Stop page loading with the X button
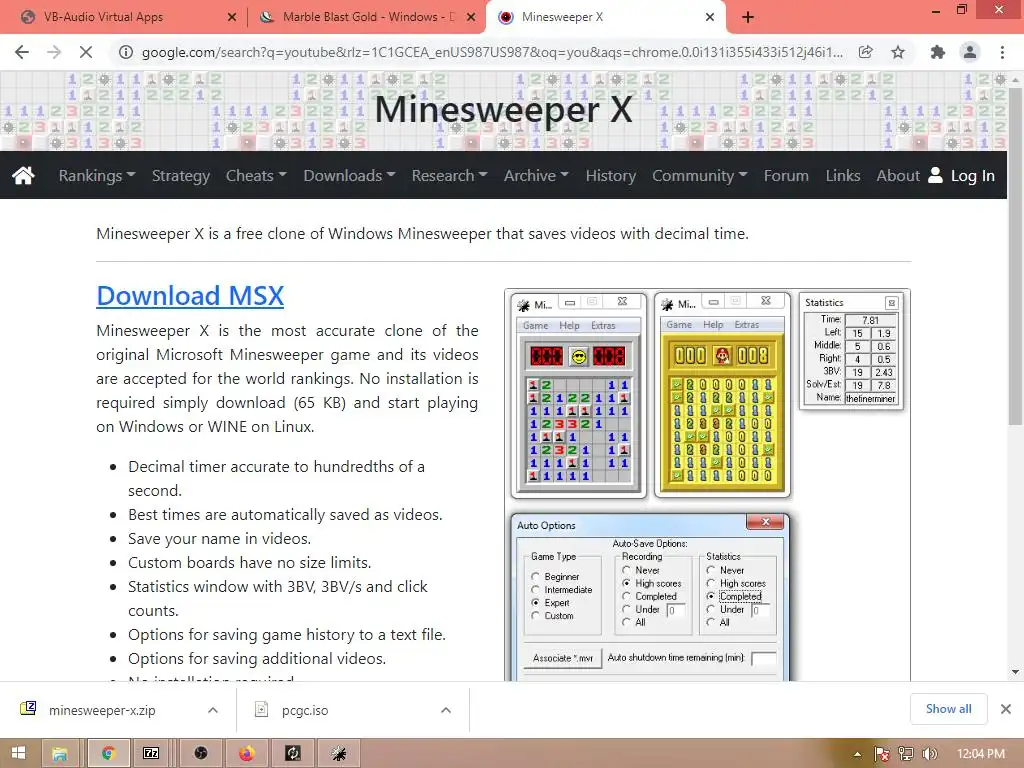 (86, 52)
